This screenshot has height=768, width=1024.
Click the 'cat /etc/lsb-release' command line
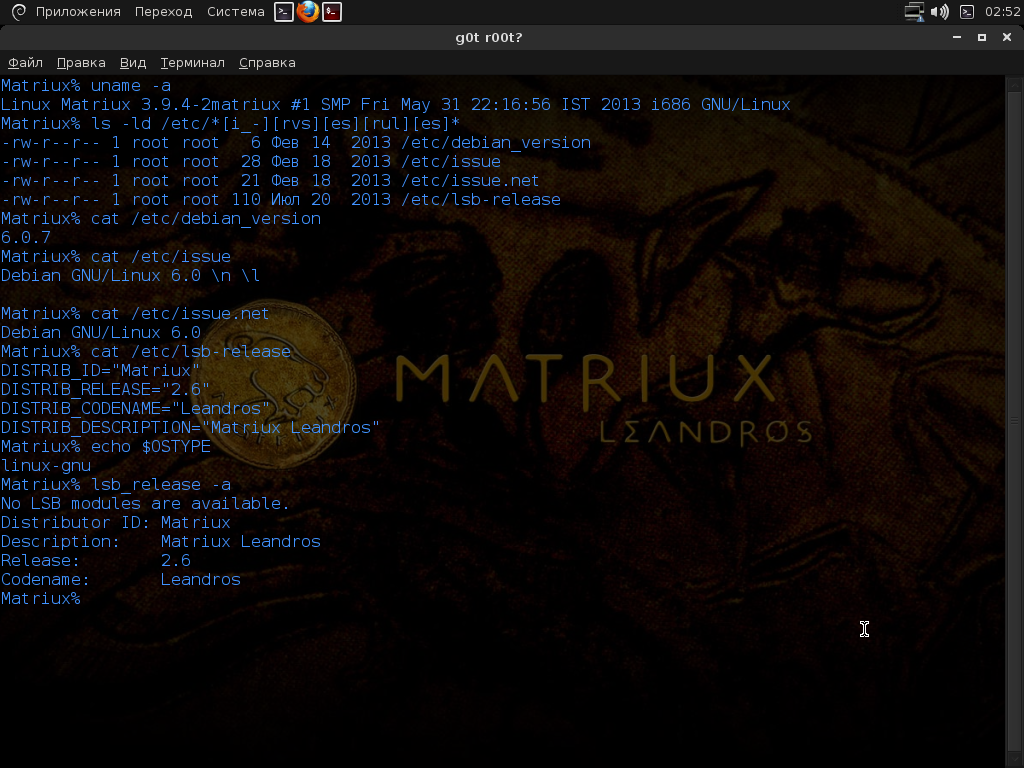(146, 351)
